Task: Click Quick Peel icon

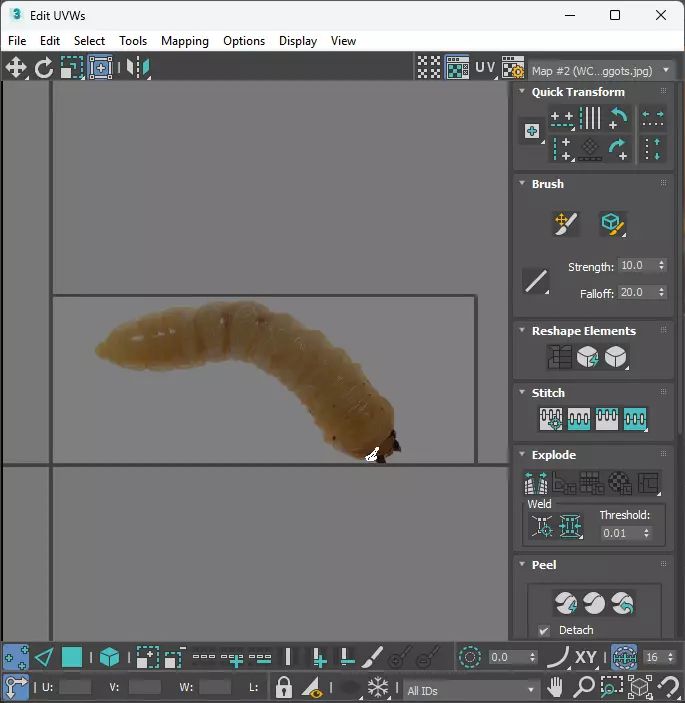Action: coord(565,603)
